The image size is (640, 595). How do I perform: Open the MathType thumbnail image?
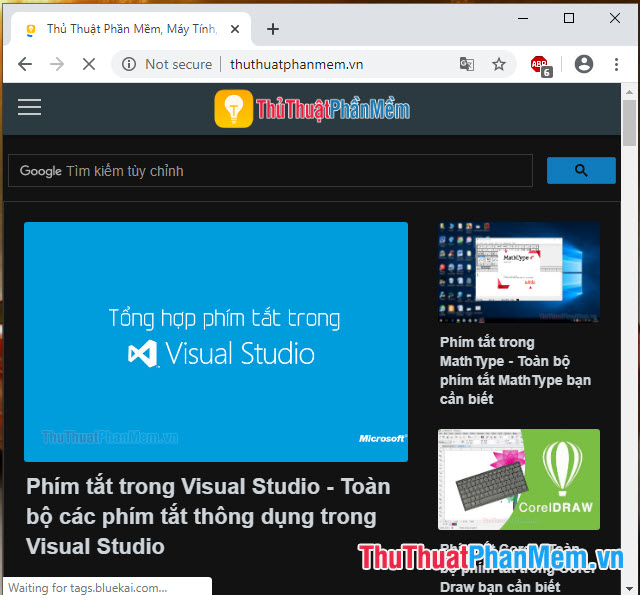519,273
